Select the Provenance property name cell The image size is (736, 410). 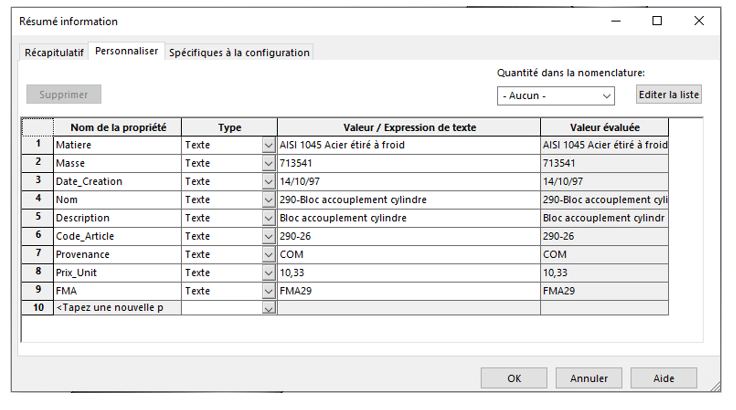[x=117, y=255]
